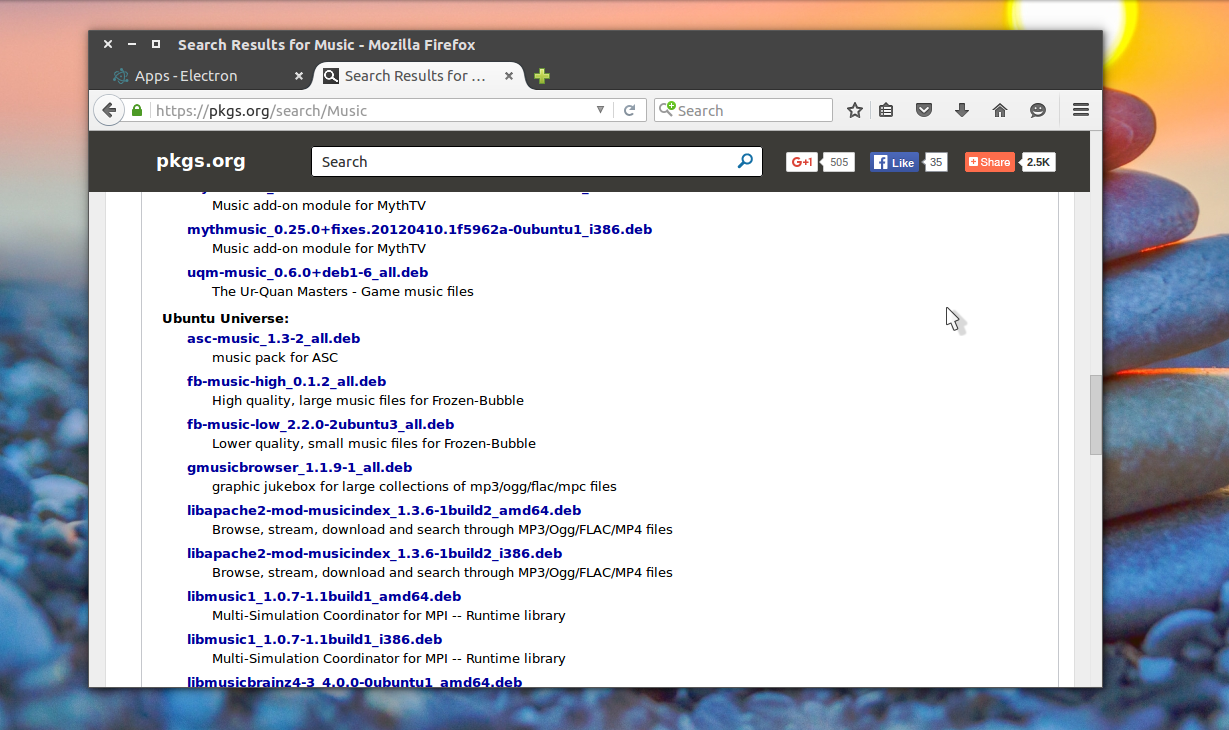Bookmark this page with the star icon
This screenshot has width=1229, height=730.
click(854, 110)
